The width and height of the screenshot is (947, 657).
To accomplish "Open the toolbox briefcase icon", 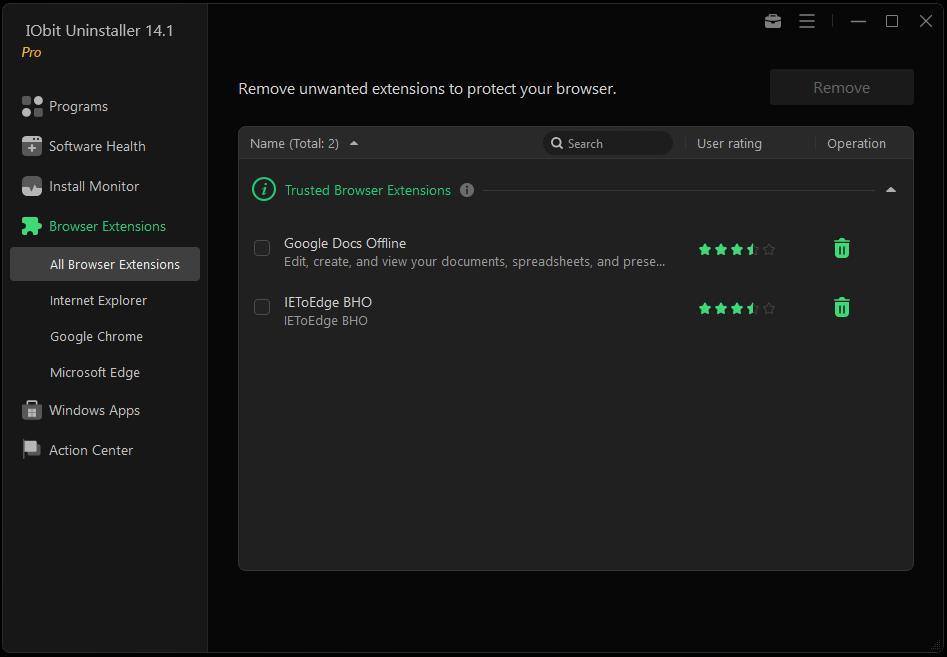I will (772, 21).
